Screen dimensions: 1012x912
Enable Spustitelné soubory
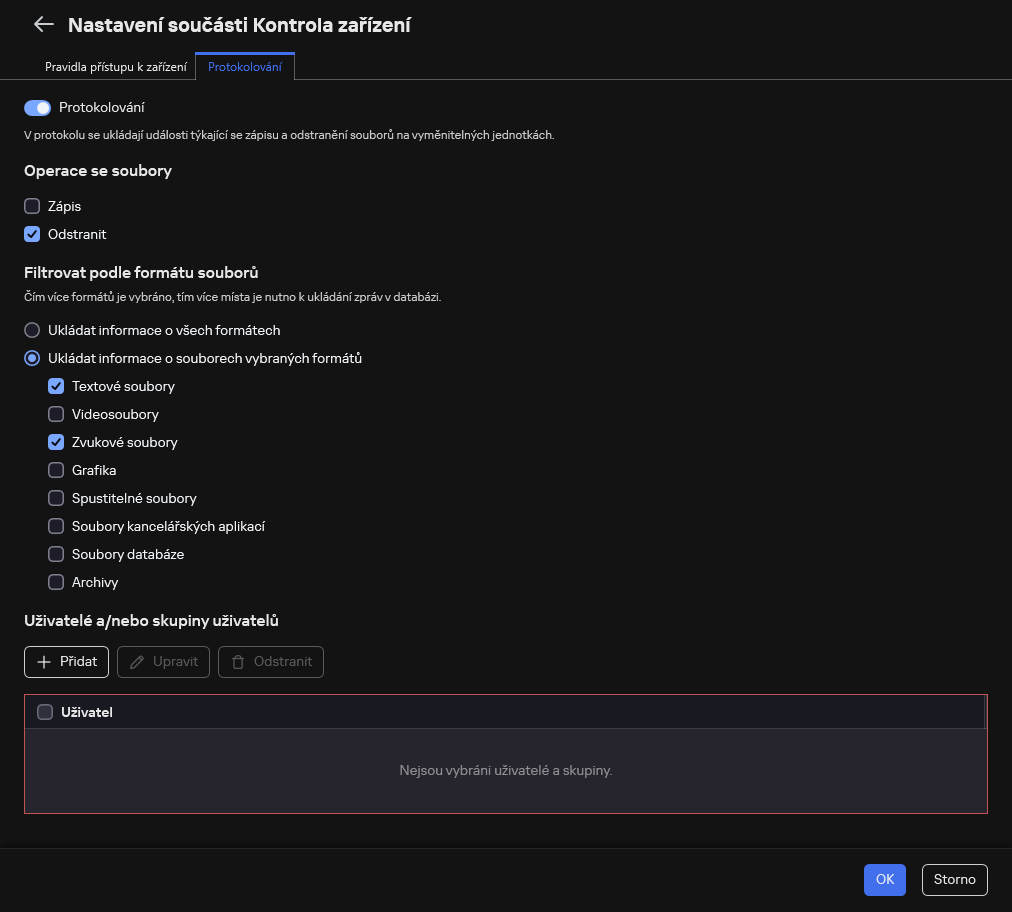[x=56, y=498]
